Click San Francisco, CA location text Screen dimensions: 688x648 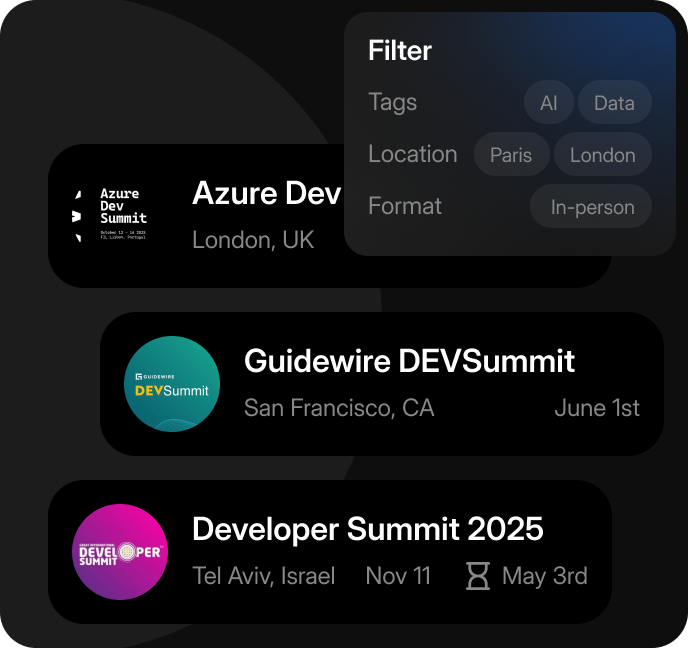pos(339,408)
